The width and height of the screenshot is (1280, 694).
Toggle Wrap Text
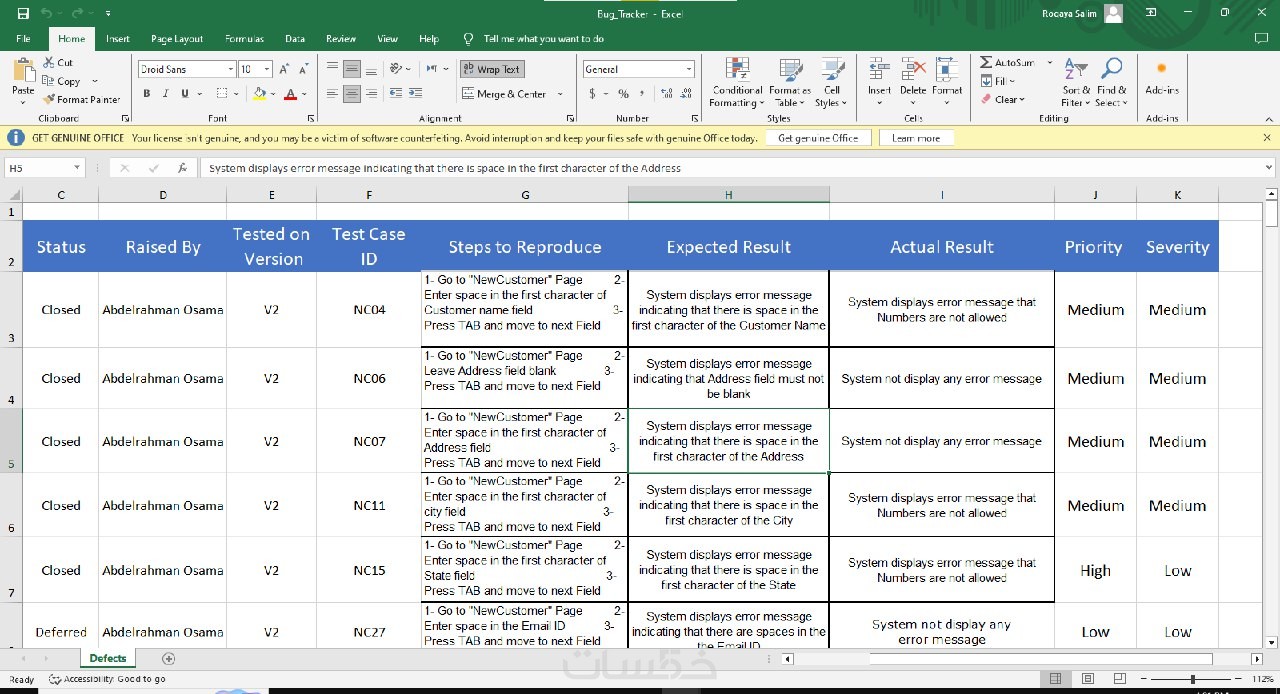point(492,69)
